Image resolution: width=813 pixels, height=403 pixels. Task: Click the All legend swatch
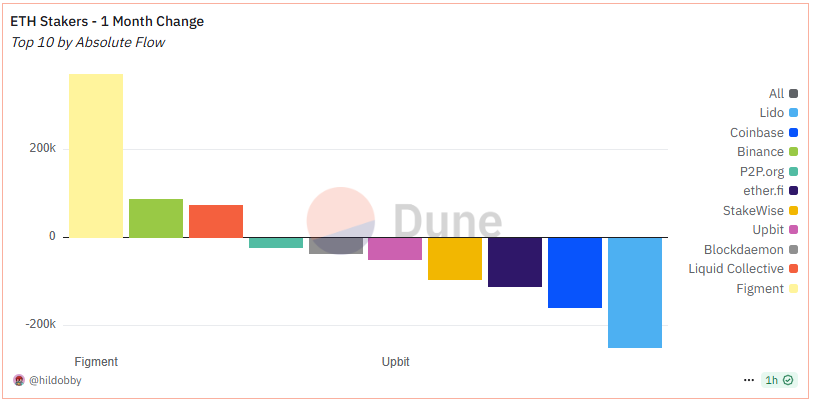point(793,94)
